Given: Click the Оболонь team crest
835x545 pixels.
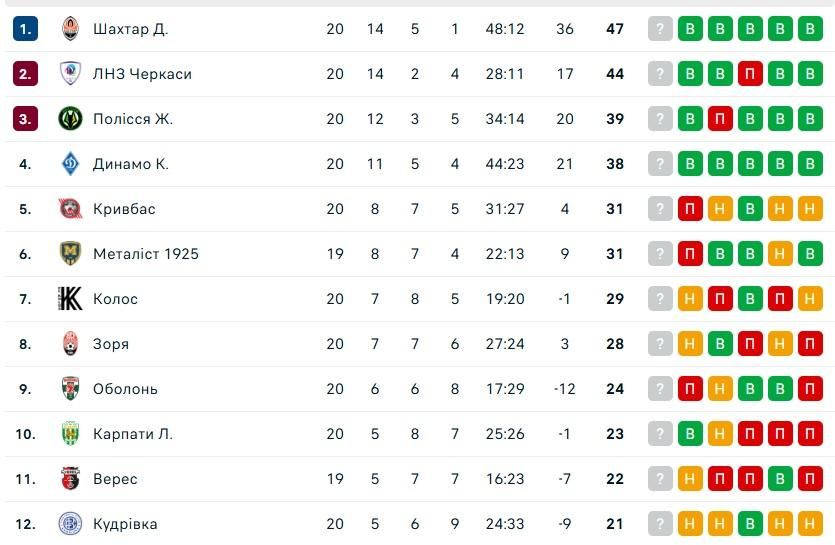Looking at the screenshot, I should coord(70,389).
